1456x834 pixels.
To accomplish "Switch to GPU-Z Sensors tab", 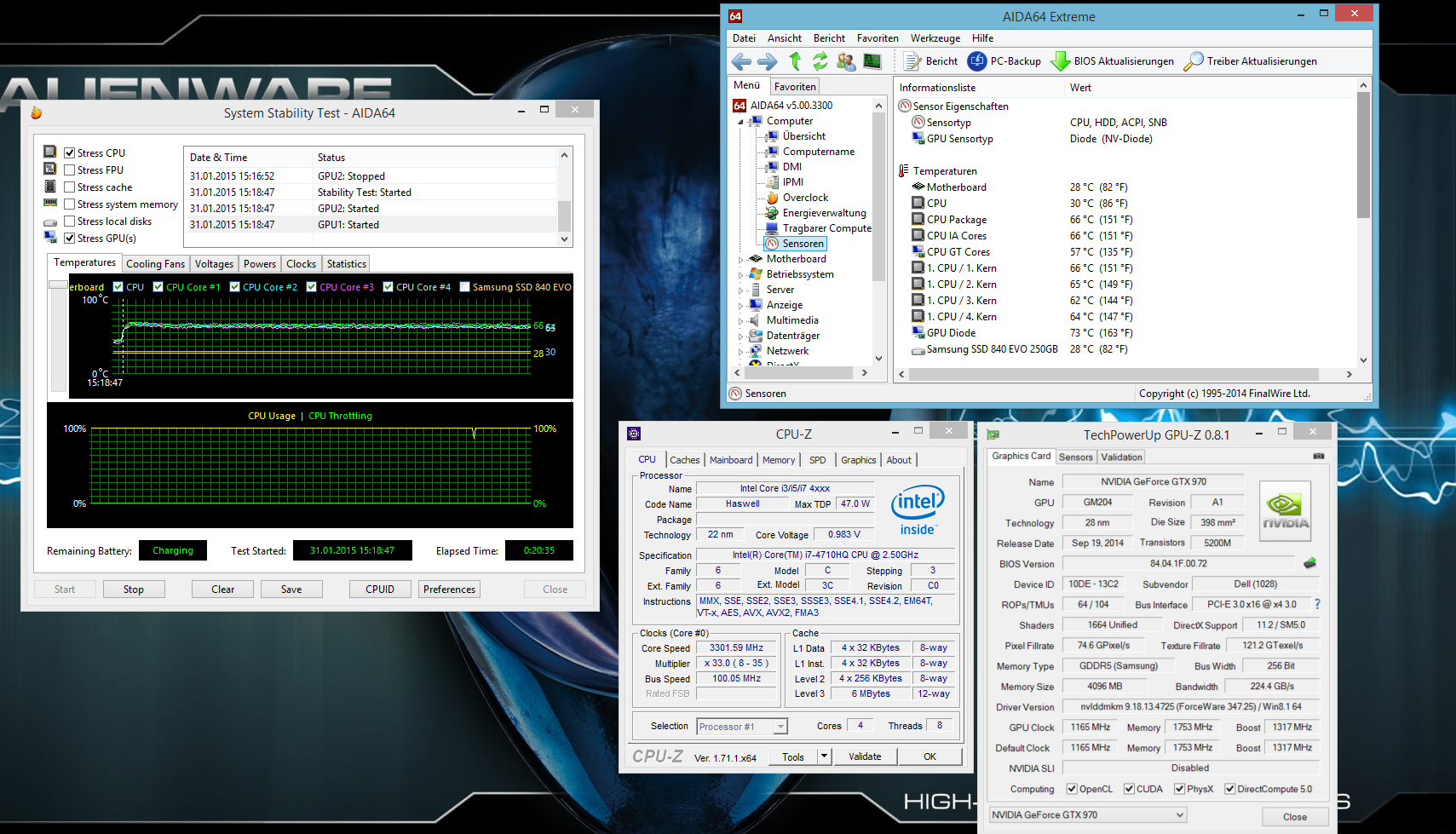I will click(1075, 457).
